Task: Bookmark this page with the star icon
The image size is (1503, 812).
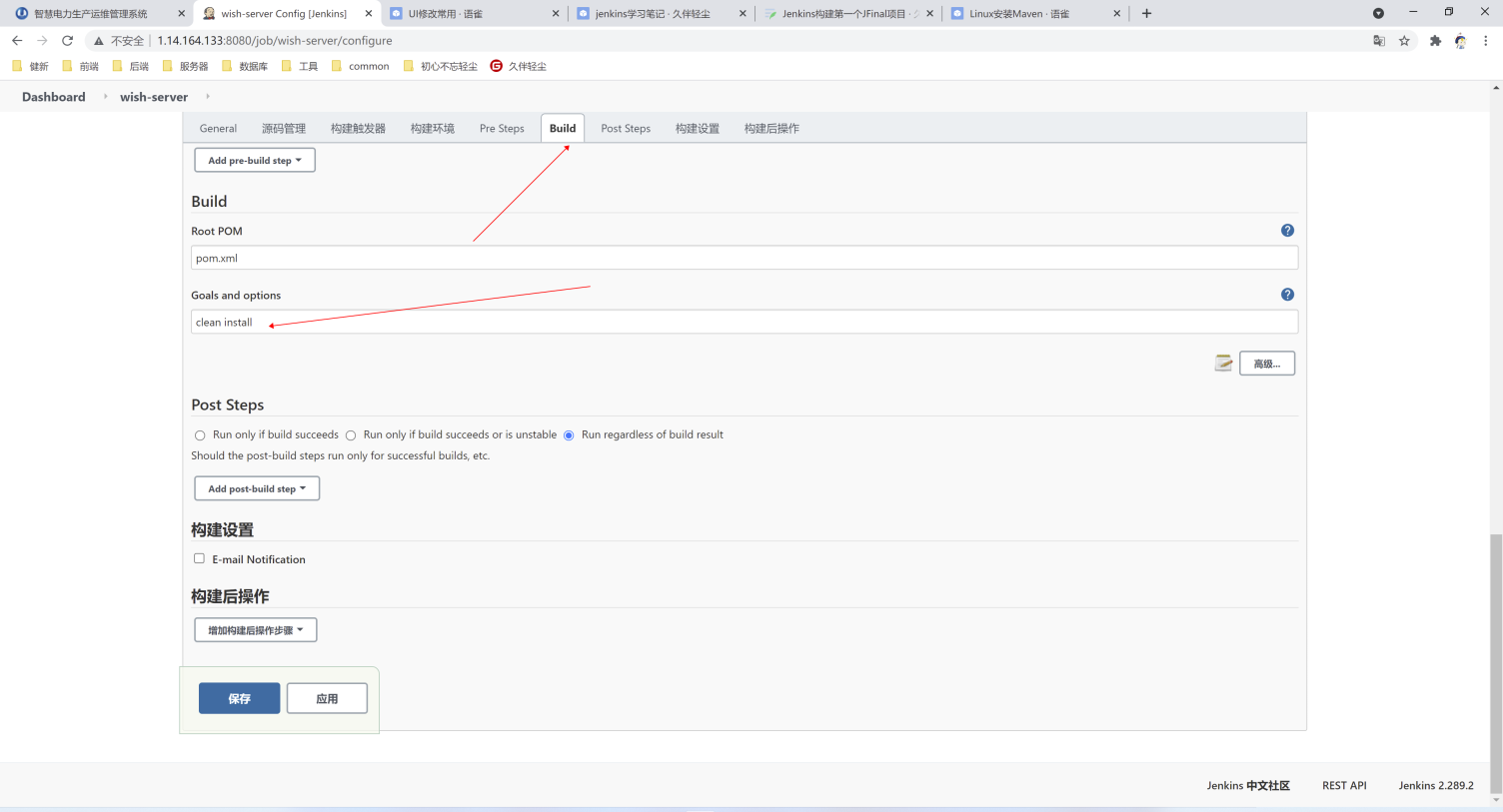Action: pyautogui.click(x=1404, y=41)
